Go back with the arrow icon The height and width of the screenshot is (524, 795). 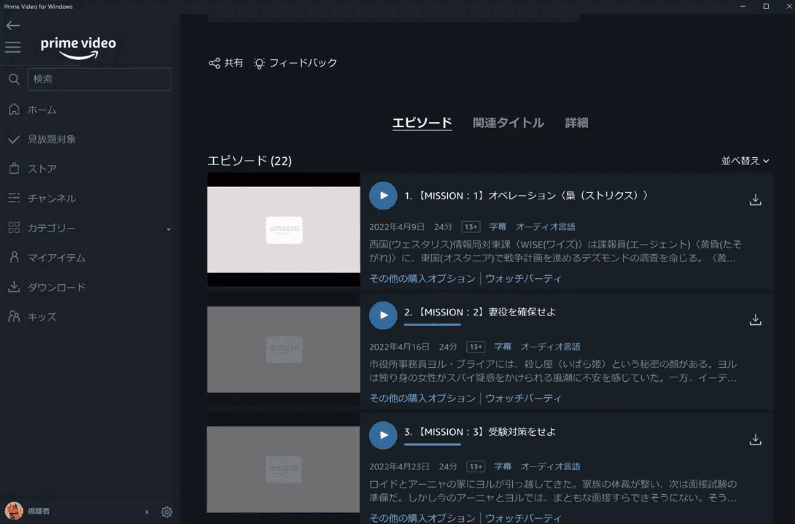pyautogui.click(x=13, y=25)
